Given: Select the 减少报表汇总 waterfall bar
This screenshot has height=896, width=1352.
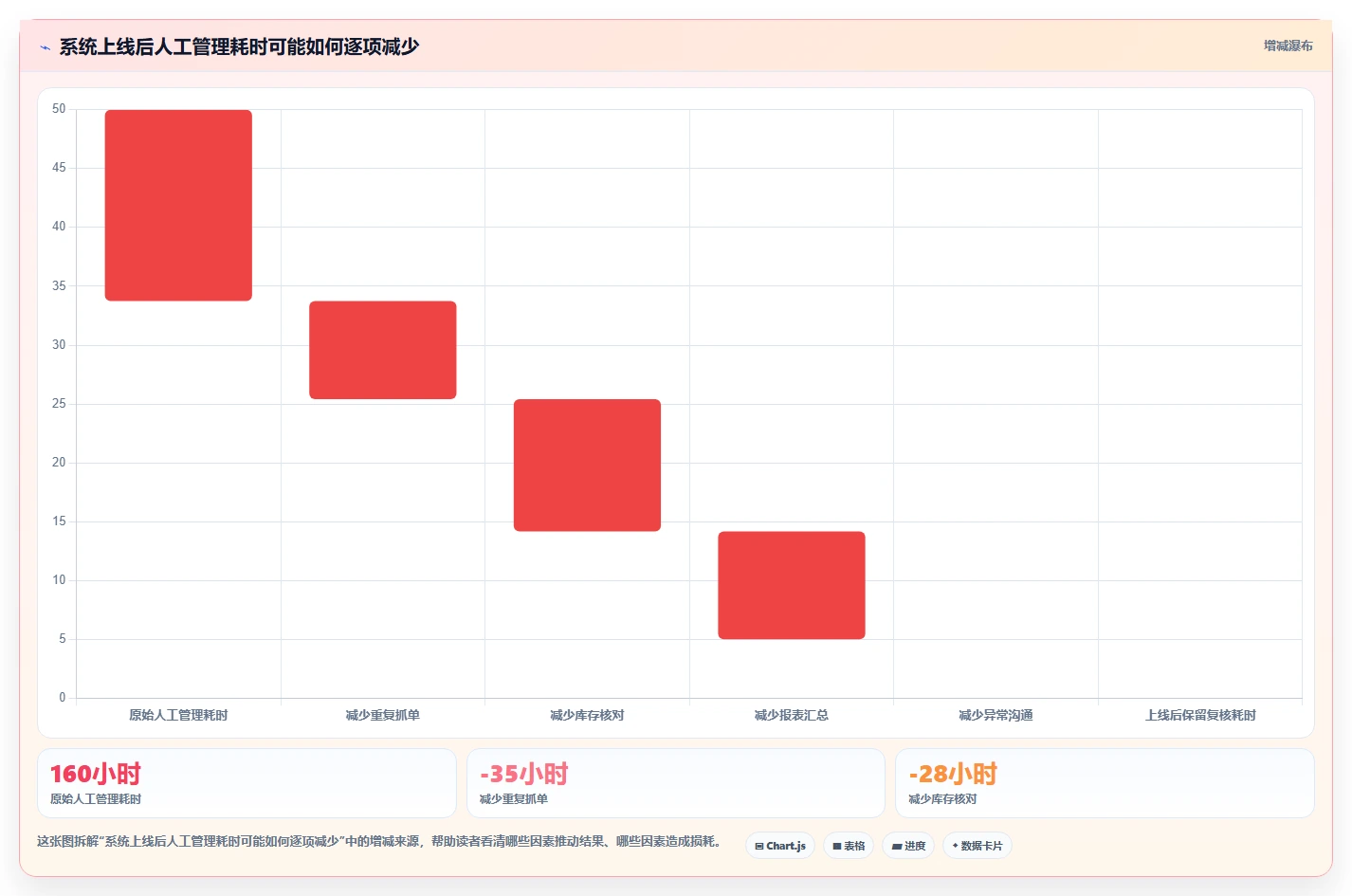Looking at the screenshot, I should 792,585.
